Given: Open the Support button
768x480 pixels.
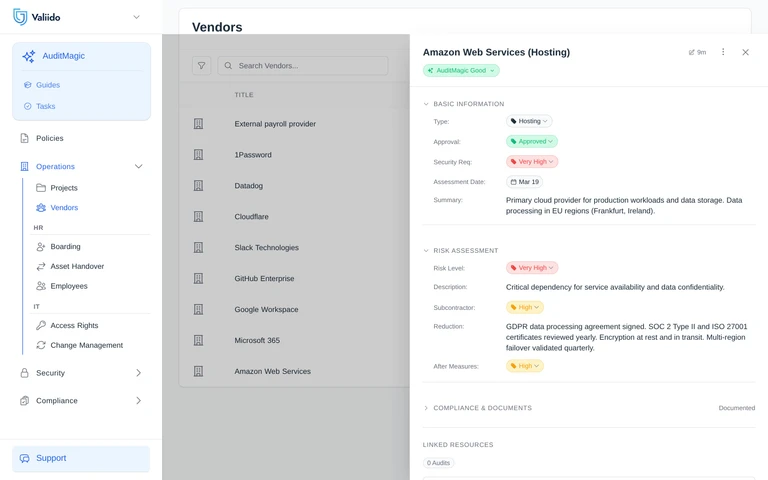Looking at the screenshot, I should pos(81,458).
